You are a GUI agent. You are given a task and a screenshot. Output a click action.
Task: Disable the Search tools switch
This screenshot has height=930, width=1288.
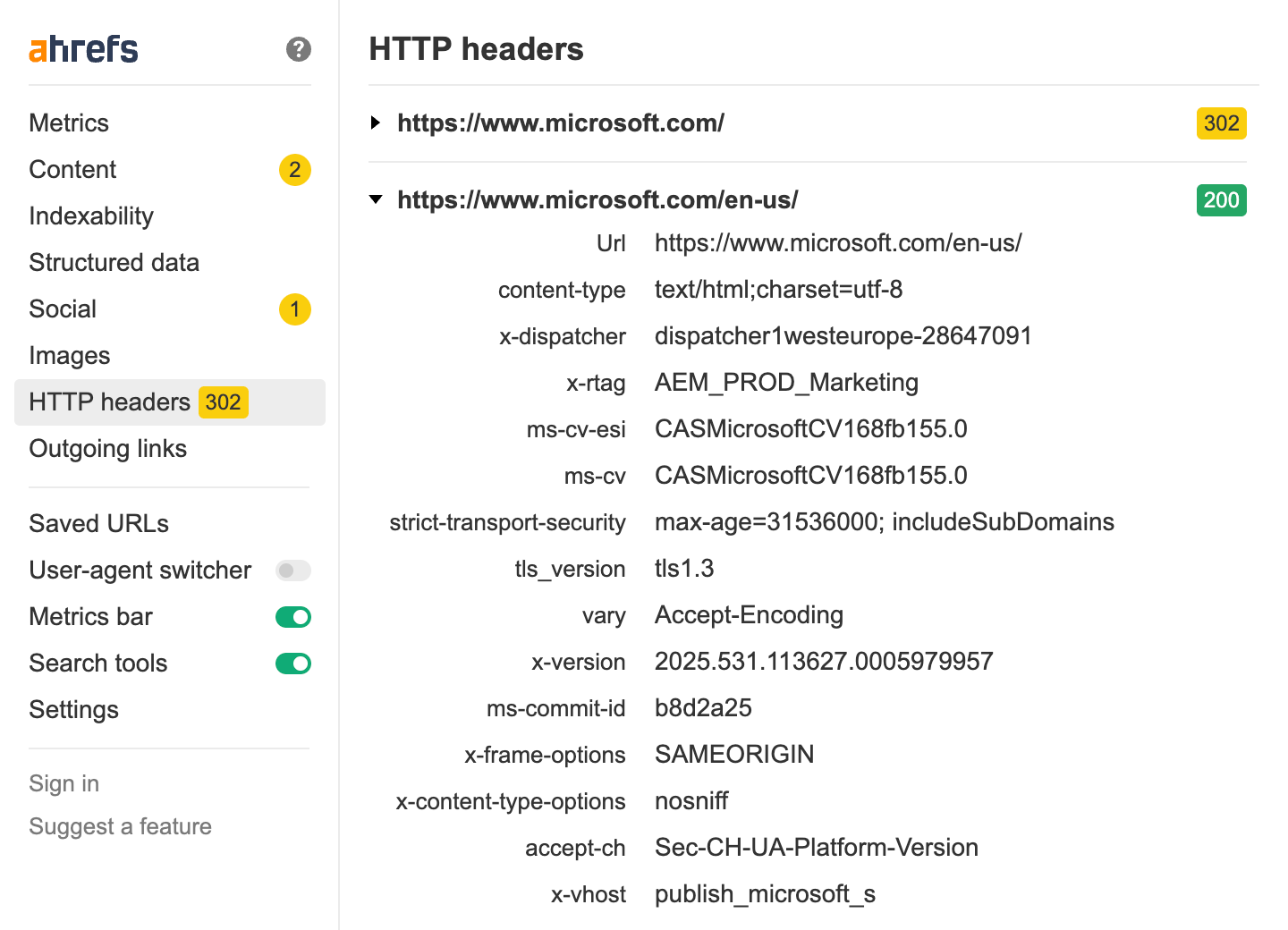click(293, 664)
